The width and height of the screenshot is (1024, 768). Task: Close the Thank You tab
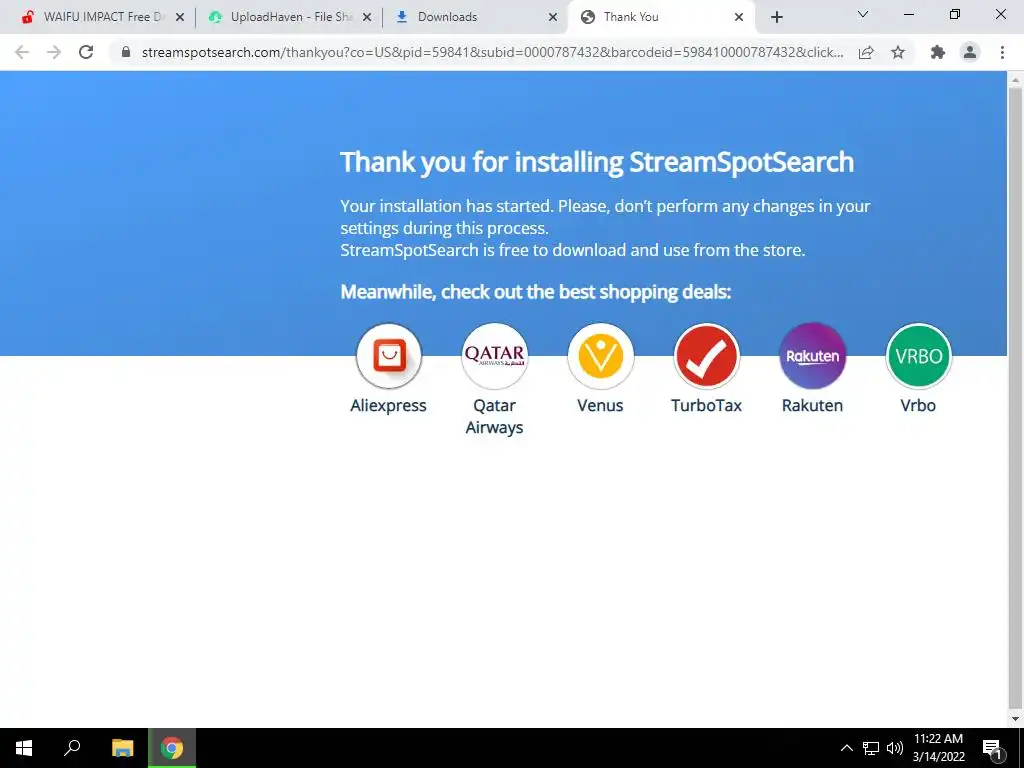[739, 17]
